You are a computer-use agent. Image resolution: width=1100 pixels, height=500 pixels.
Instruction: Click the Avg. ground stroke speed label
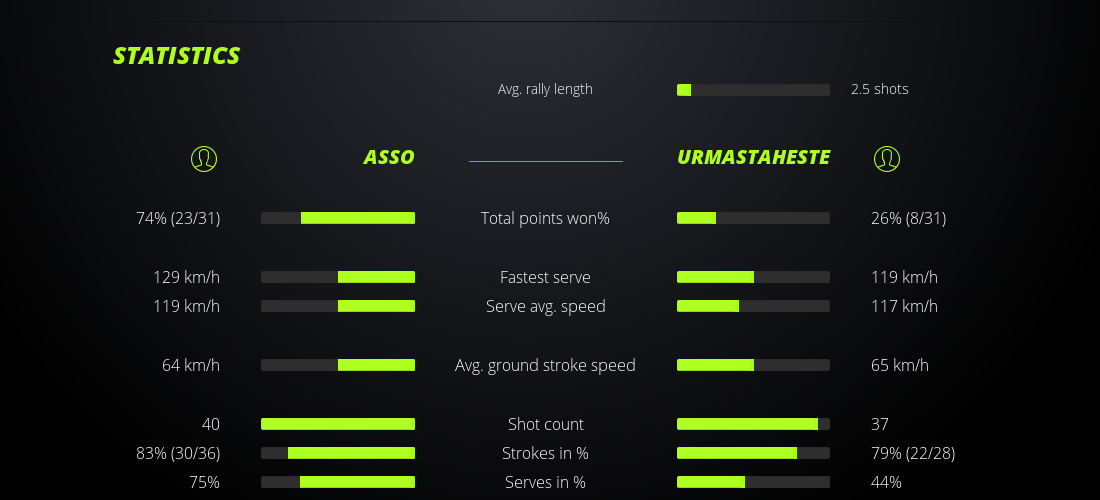[x=545, y=365]
